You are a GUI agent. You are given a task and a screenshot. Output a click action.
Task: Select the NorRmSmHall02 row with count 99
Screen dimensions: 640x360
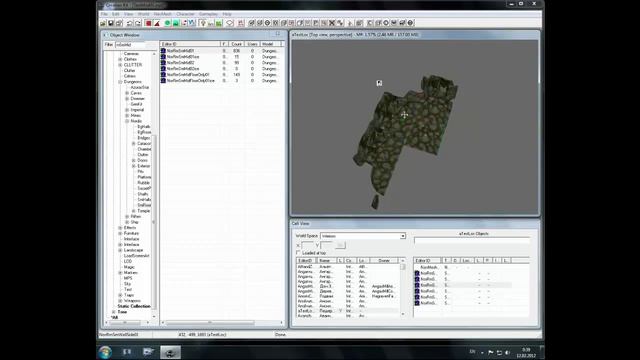(x=220, y=63)
